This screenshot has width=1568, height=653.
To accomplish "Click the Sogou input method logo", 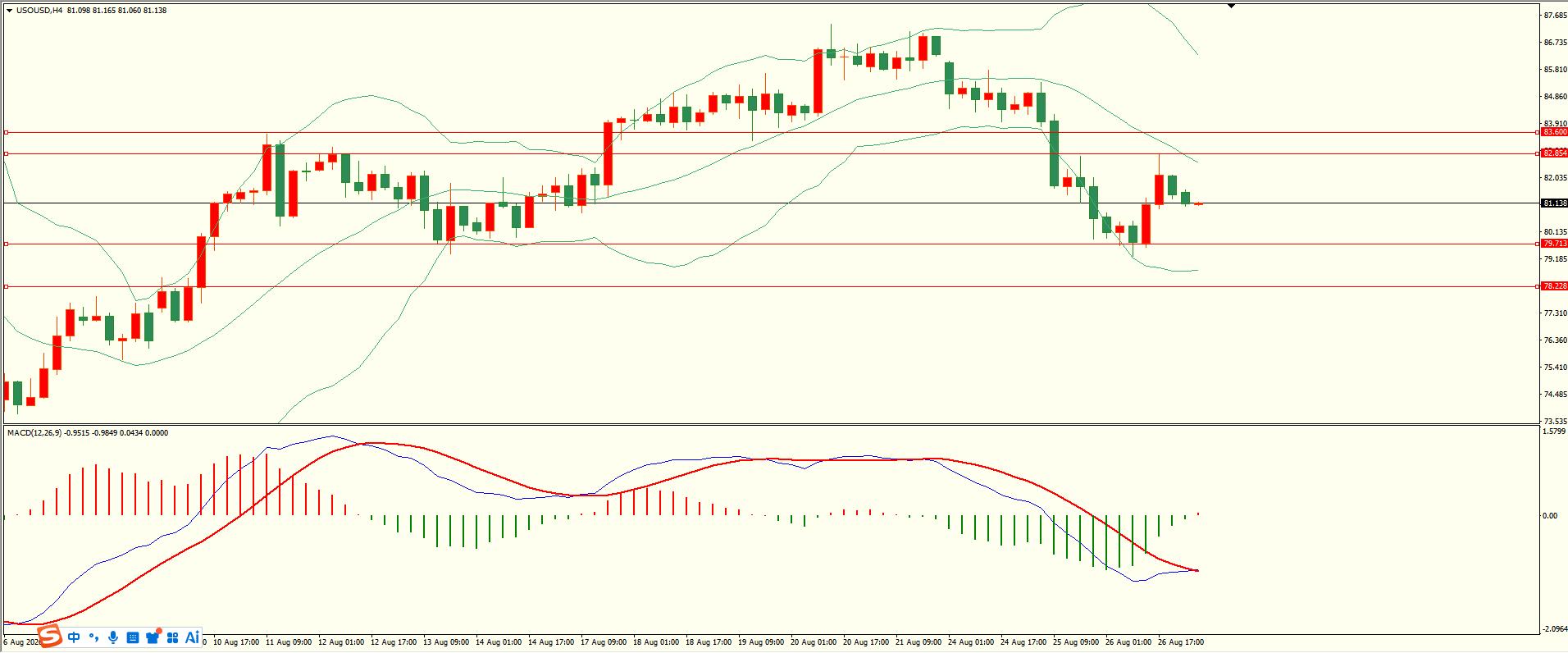I will coord(51,637).
